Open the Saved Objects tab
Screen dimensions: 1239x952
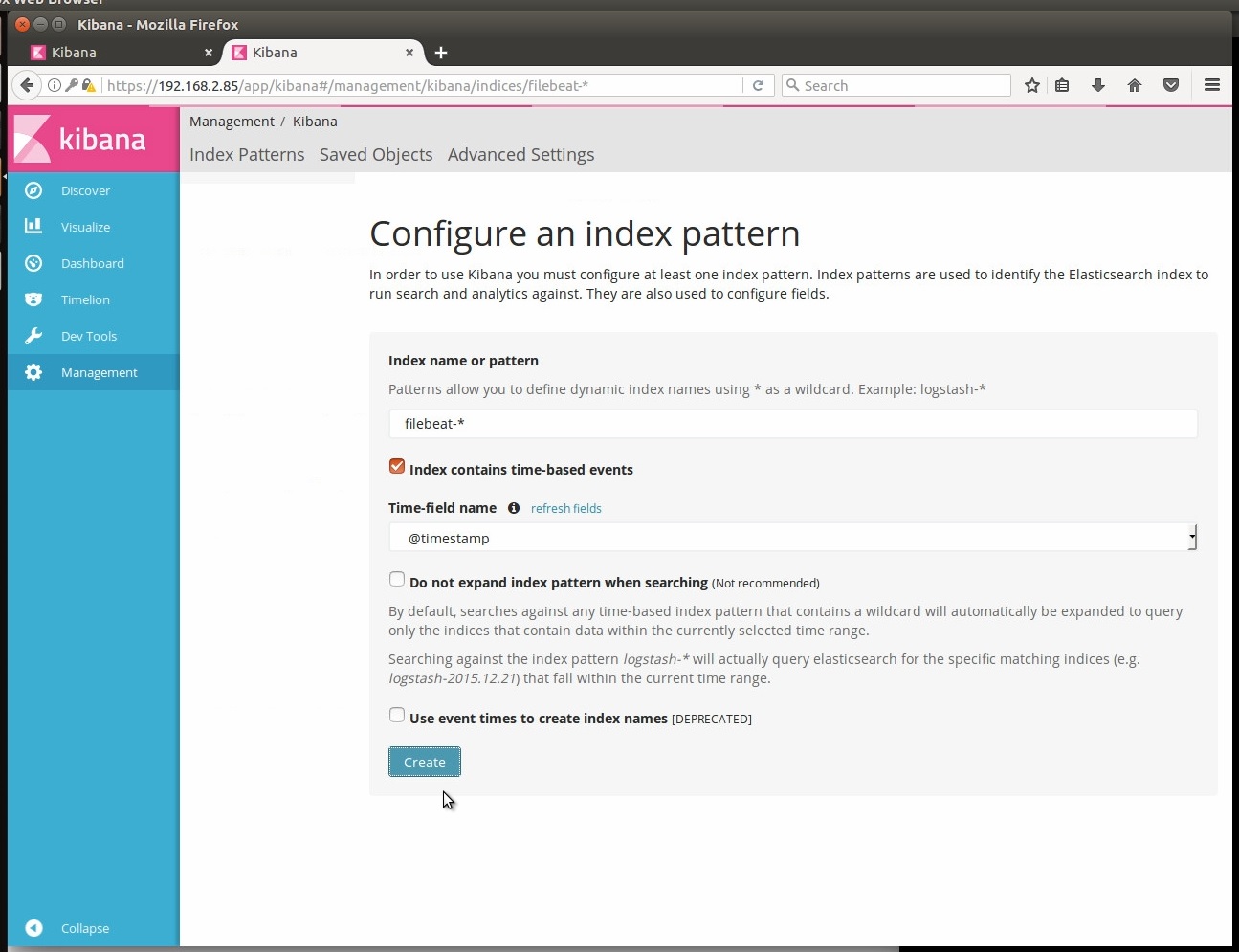(376, 155)
